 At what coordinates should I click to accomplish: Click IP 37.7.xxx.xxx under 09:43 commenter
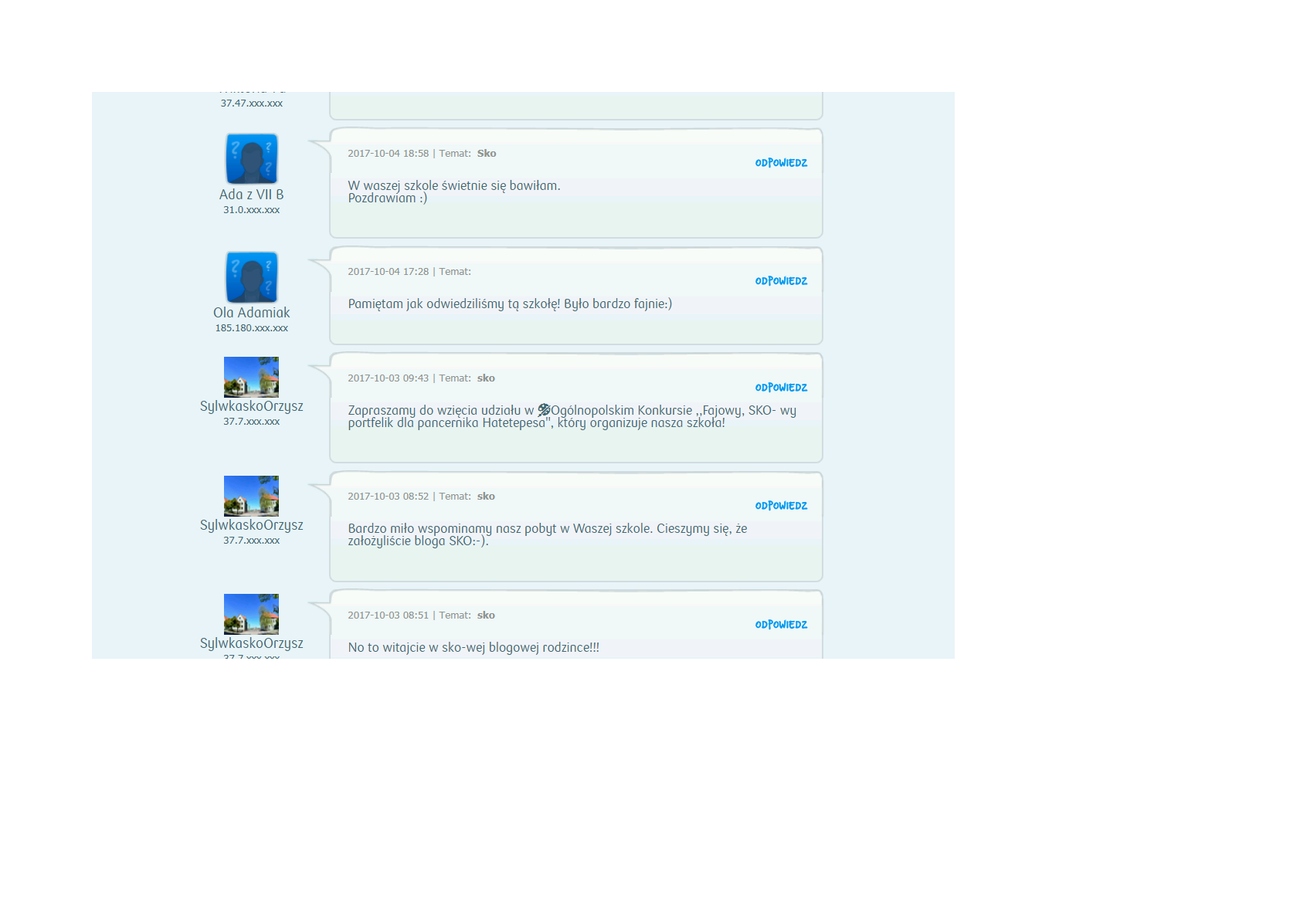click(251, 421)
